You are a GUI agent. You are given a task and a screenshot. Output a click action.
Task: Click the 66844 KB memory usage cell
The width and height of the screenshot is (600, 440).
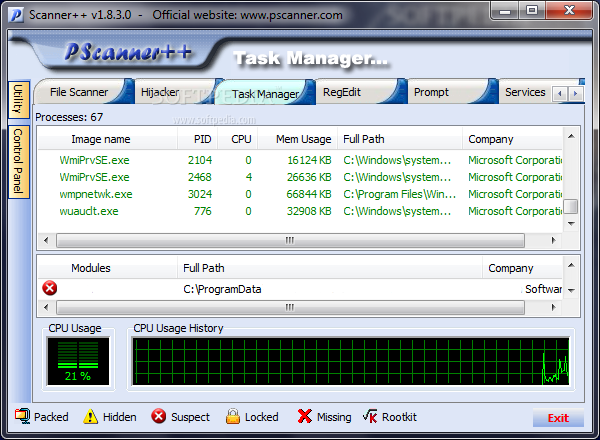(309, 194)
